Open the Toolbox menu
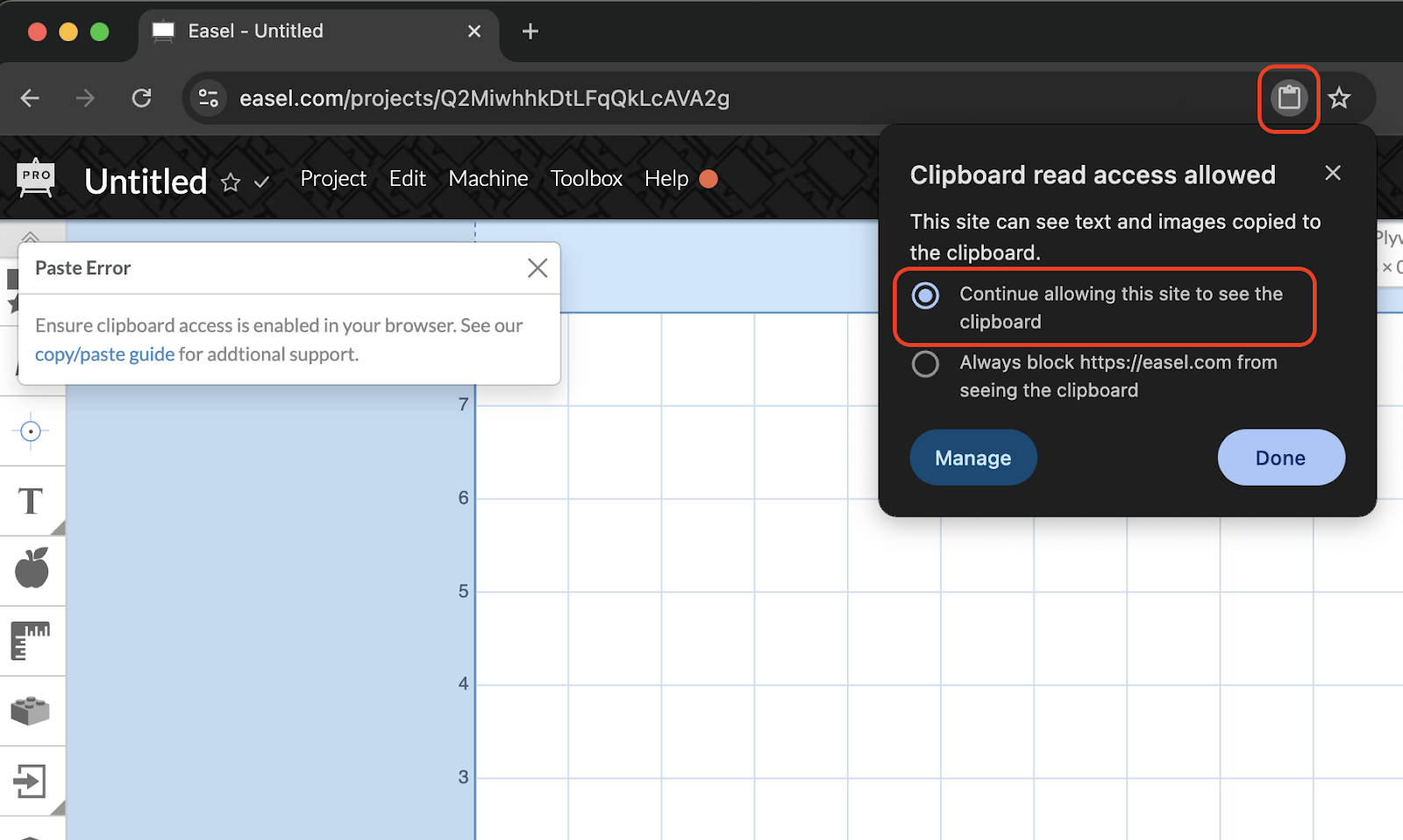The height and width of the screenshot is (840, 1403). click(x=586, y=178)
